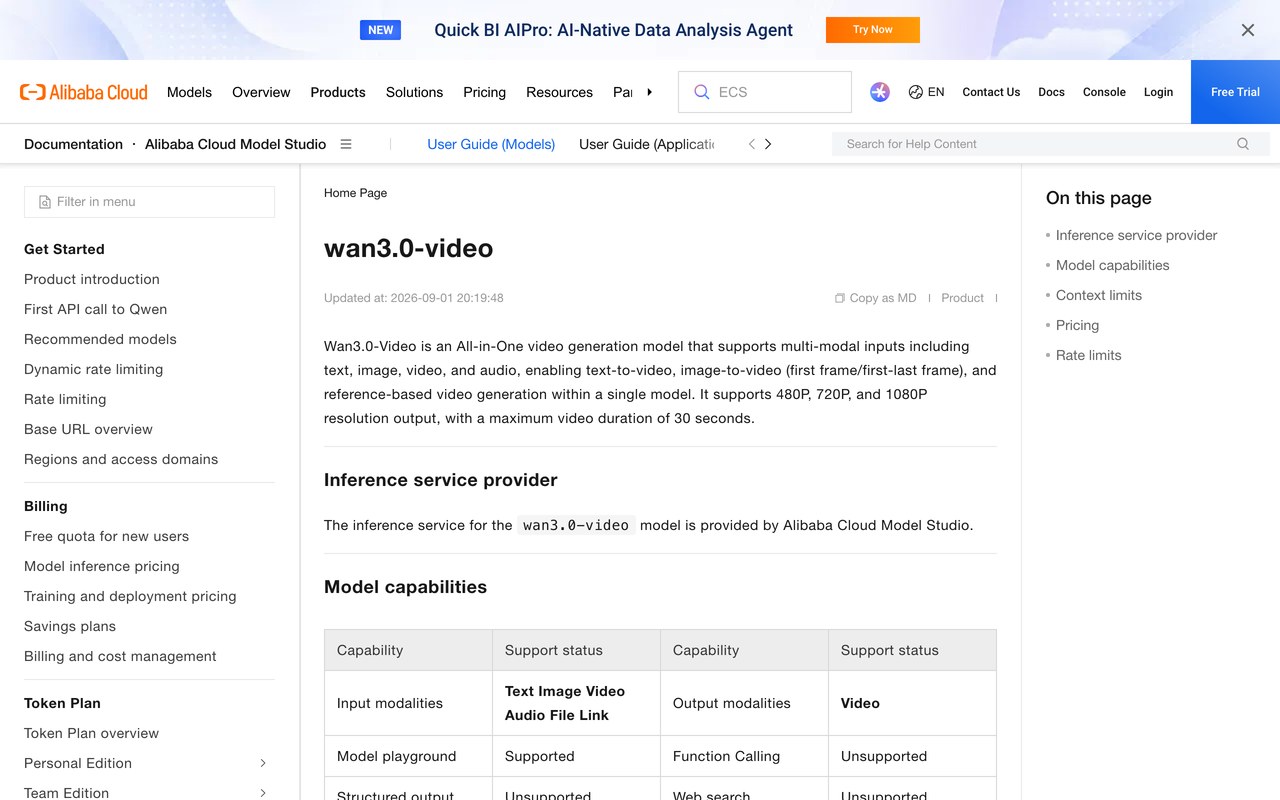1280x800 pixels.
Task: Open Regions and access domains
Action: click(x=121, y=459)
